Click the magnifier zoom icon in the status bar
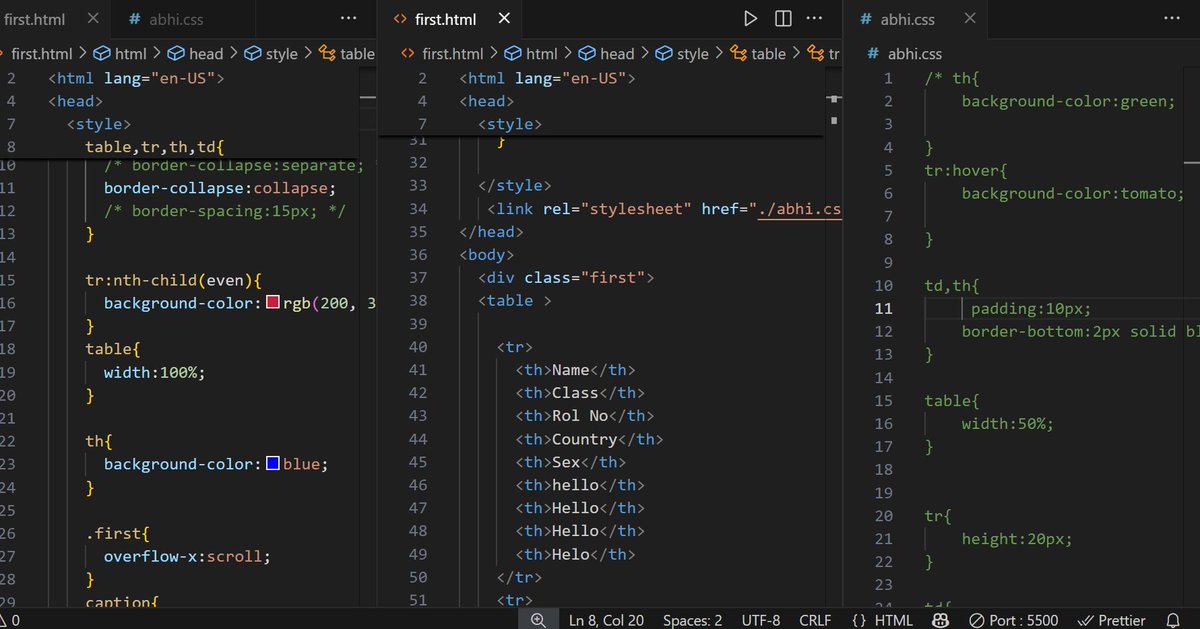The image size is (1200, 629). [538, 619]
